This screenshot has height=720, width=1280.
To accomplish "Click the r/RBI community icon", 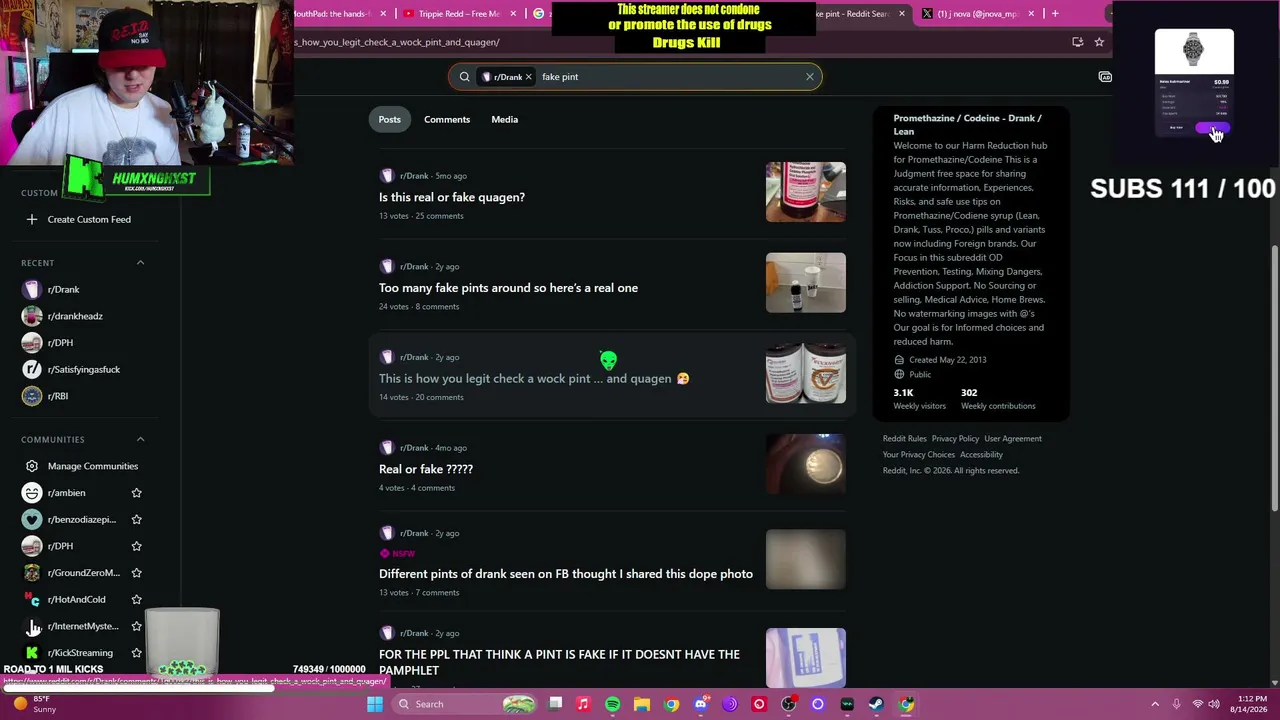I will click(32, 396).
